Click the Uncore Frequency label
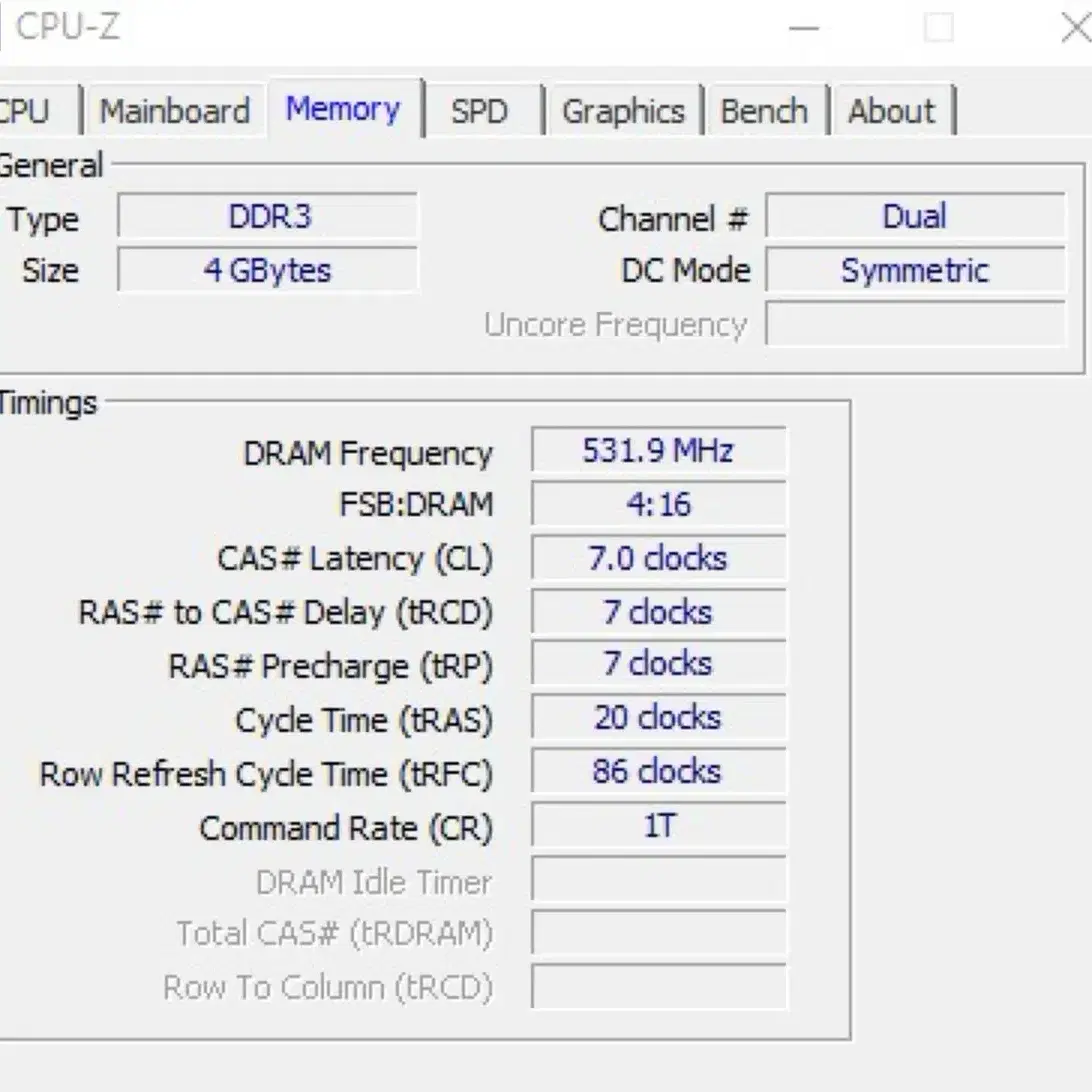The image size is (1092, 1092). [x=616, y=325]
